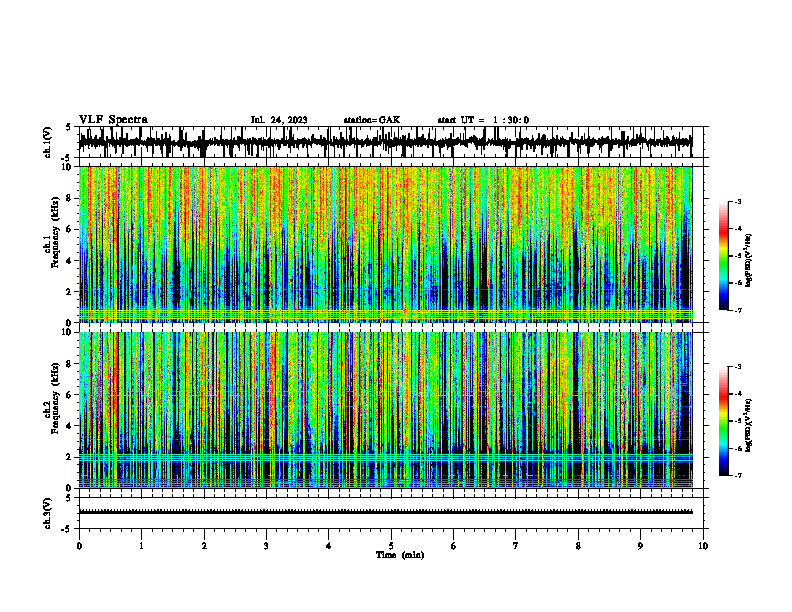Click the "-7" tick on ch.2 color bar
Image resolution: width=792 pixels, height=612 pixels.
pos(737,476)
